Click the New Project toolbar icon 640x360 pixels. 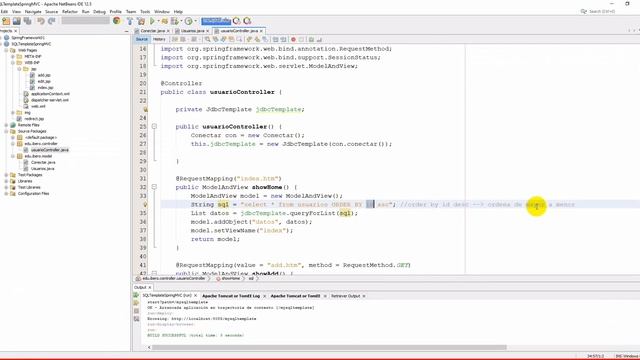[x=6, y=21]
